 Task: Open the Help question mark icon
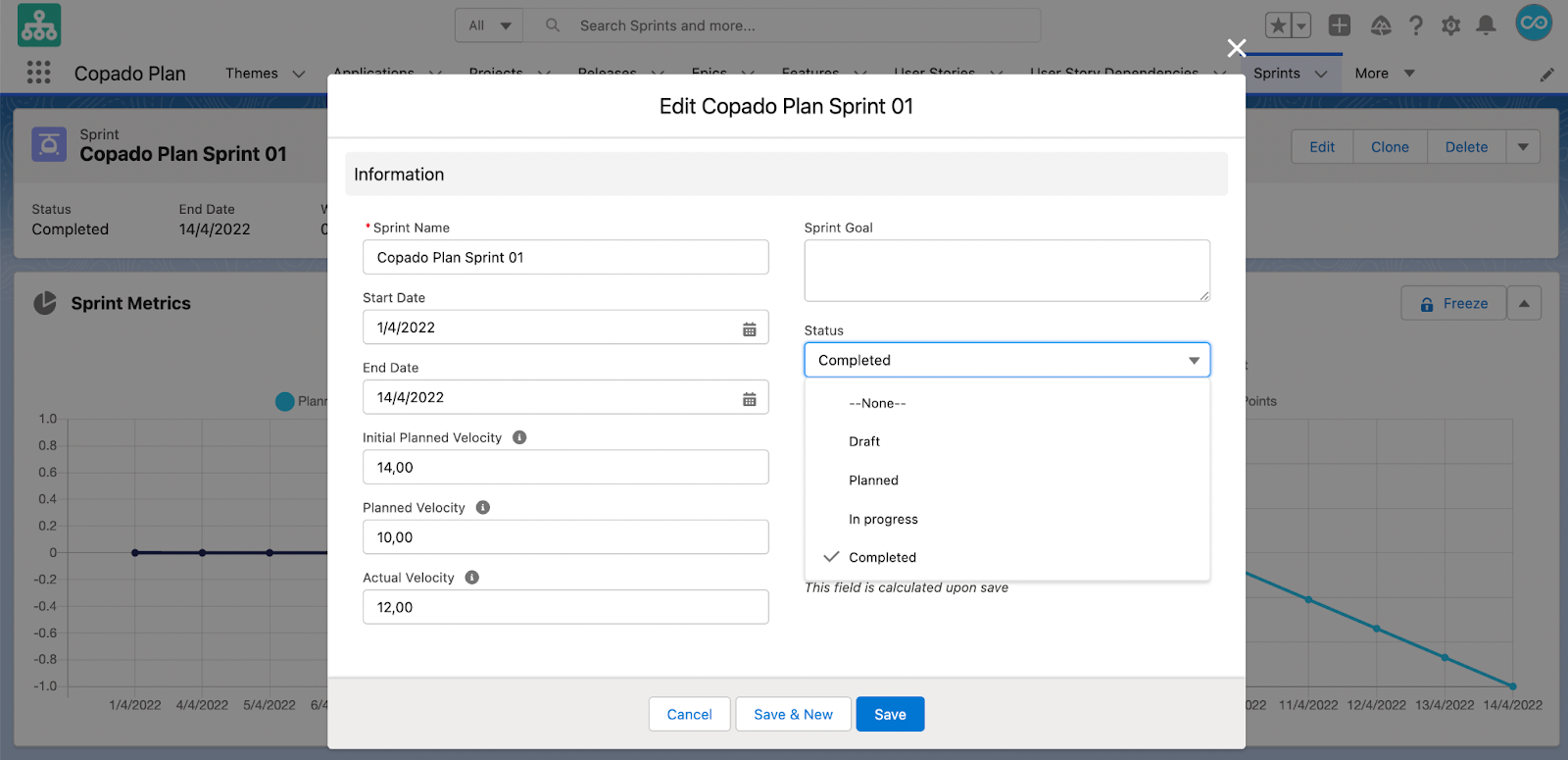pos(1416,25)
